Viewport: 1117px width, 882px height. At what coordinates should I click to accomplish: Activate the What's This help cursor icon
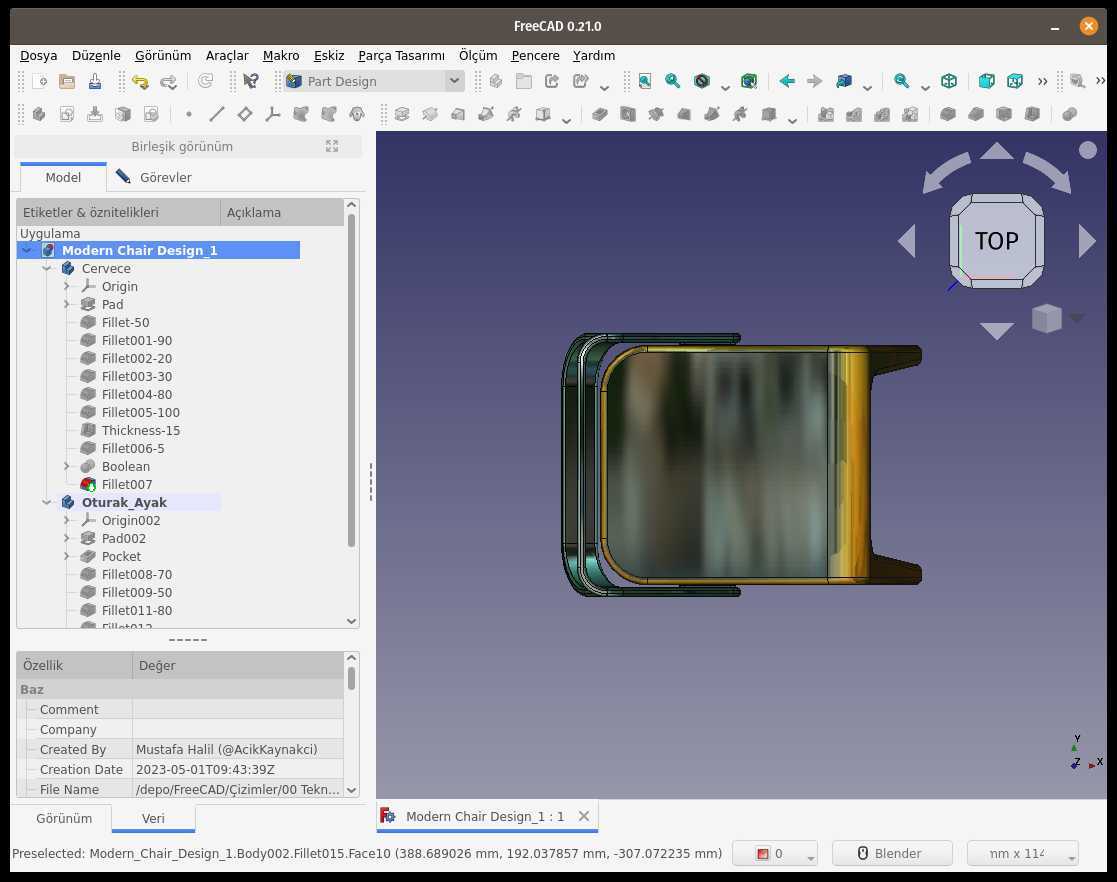pyautogui.click(x=251, y=81)
